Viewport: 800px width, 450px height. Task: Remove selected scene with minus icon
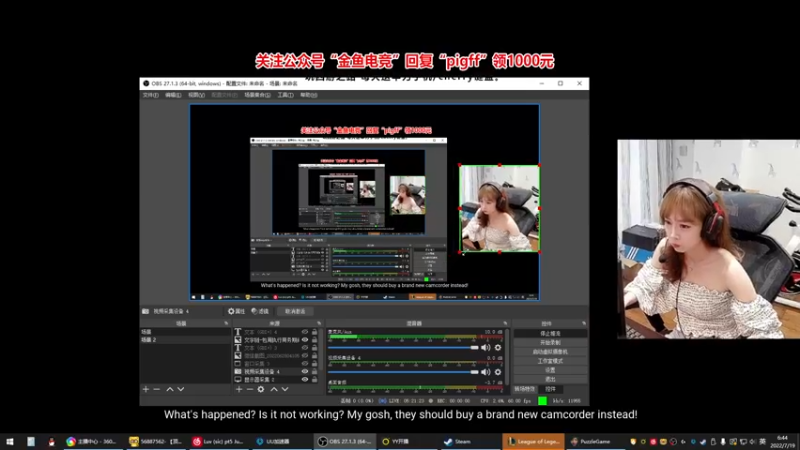(x=157, y=389)
